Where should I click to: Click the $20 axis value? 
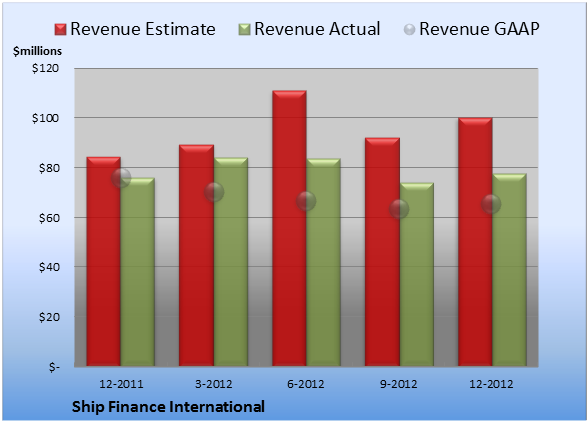pyautogui.click(x=49, y=317)
